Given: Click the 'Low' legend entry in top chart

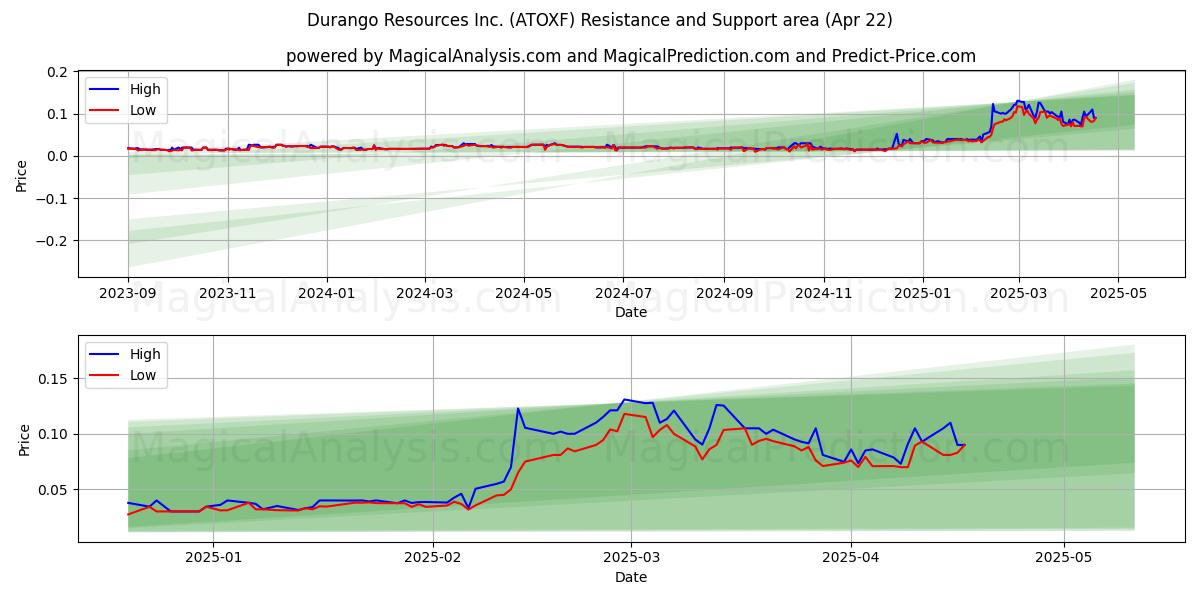Looking at the screenshot, I should (123, 110).
